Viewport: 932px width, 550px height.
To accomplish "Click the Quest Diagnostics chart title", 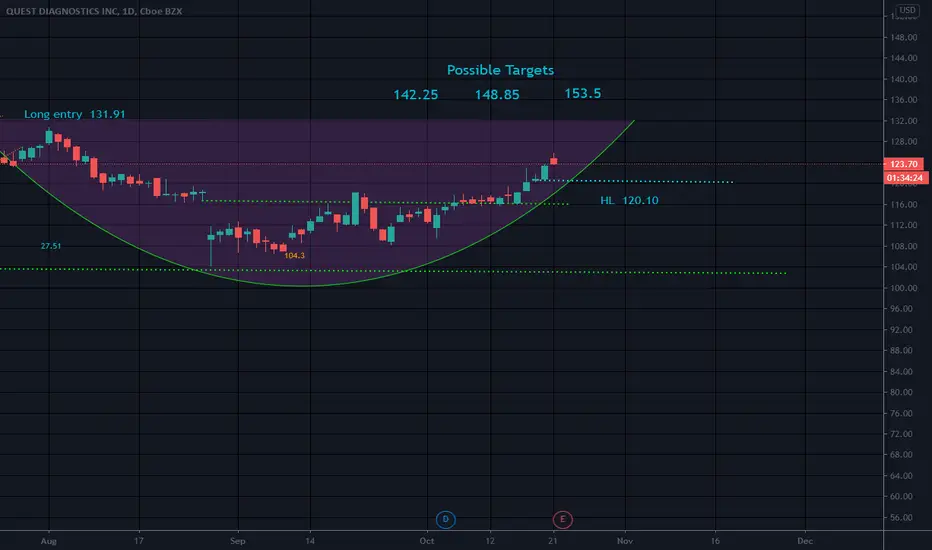I will pyautogui.click(x=94, y=11).
